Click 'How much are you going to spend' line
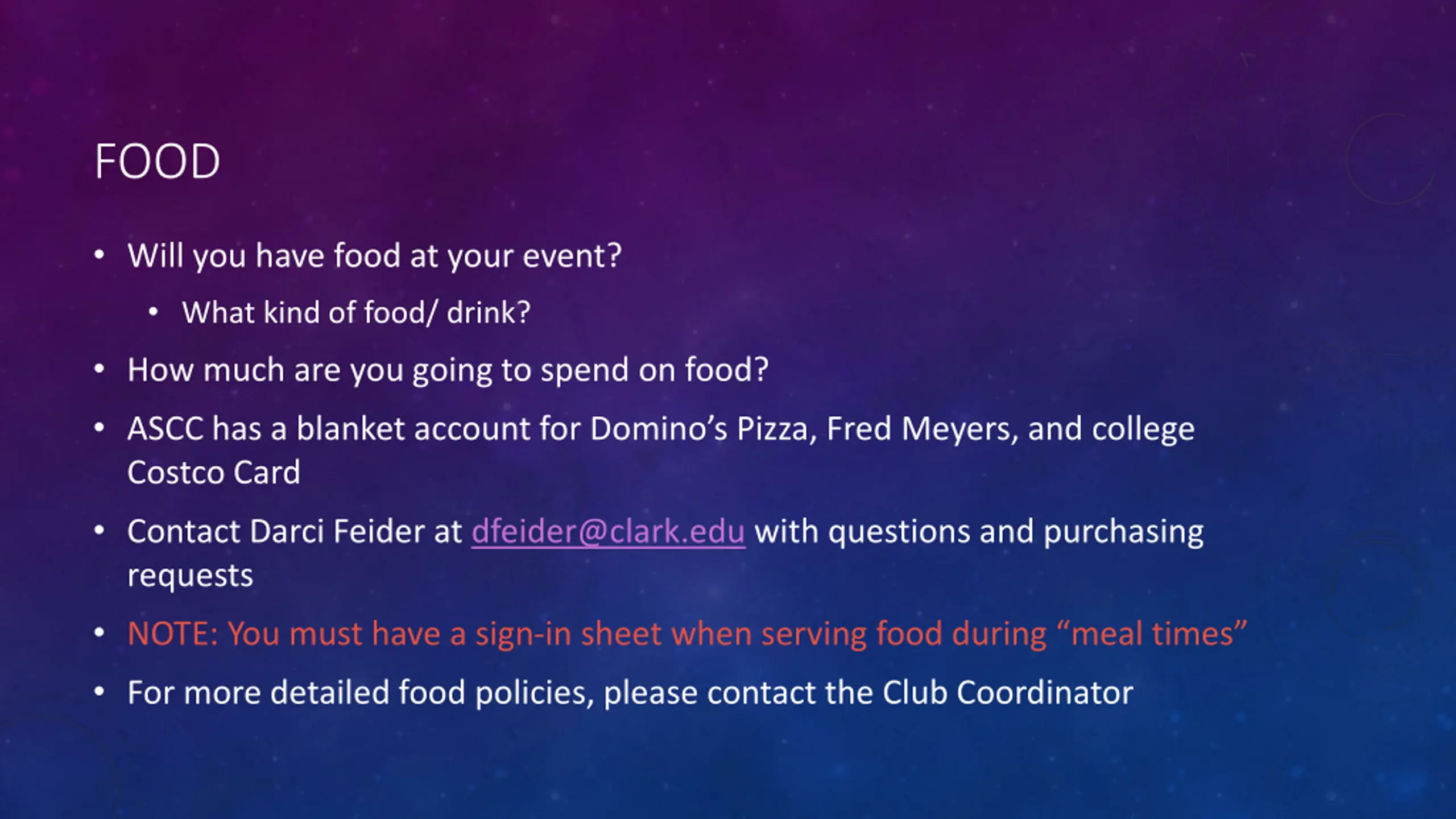 click(448, 370)
